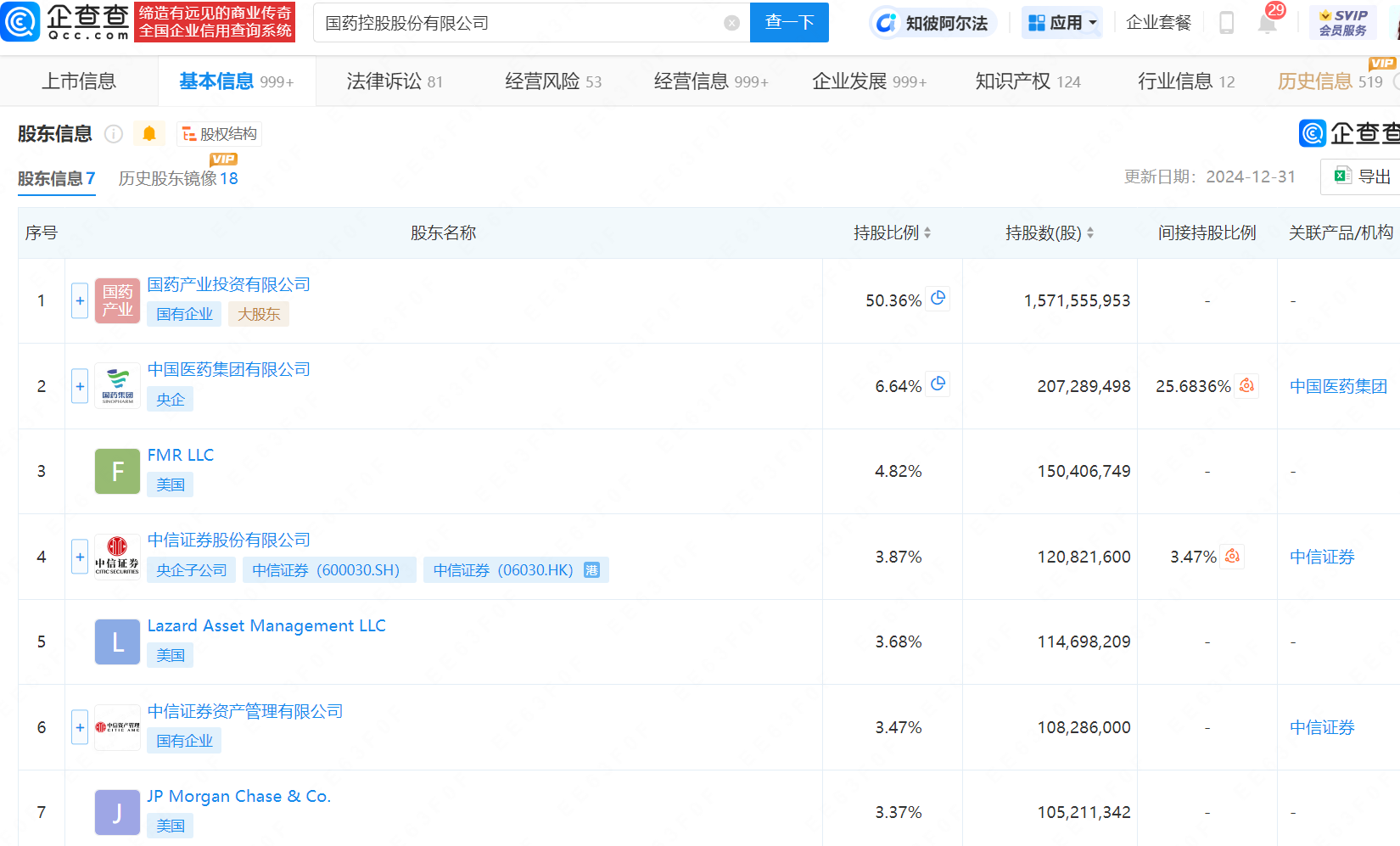Click the purple J avatar for JP Morgan
The width and height of the screenshot is (1400, 846).
coord(117,812)
